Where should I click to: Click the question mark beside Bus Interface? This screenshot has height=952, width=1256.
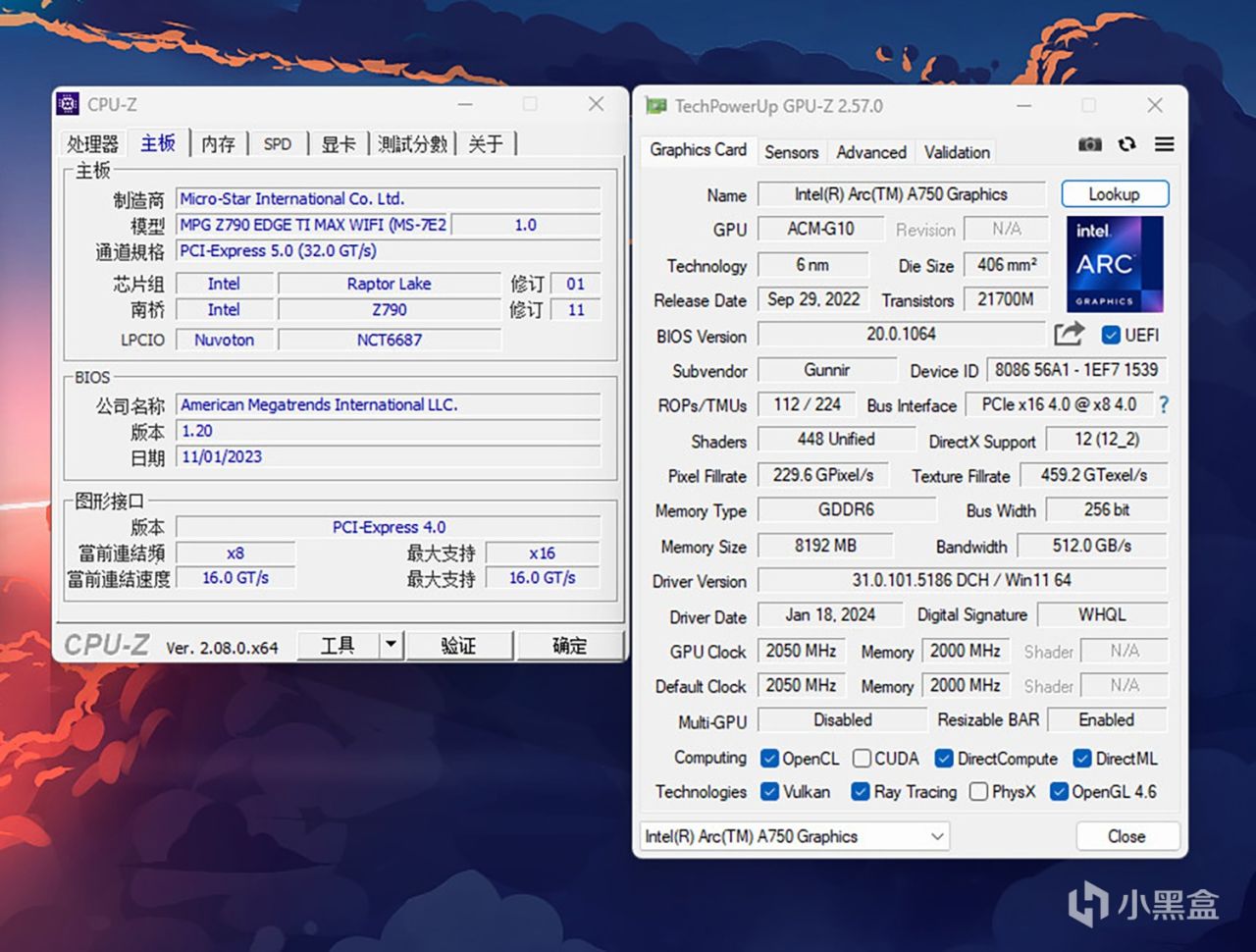[1164, 404]
